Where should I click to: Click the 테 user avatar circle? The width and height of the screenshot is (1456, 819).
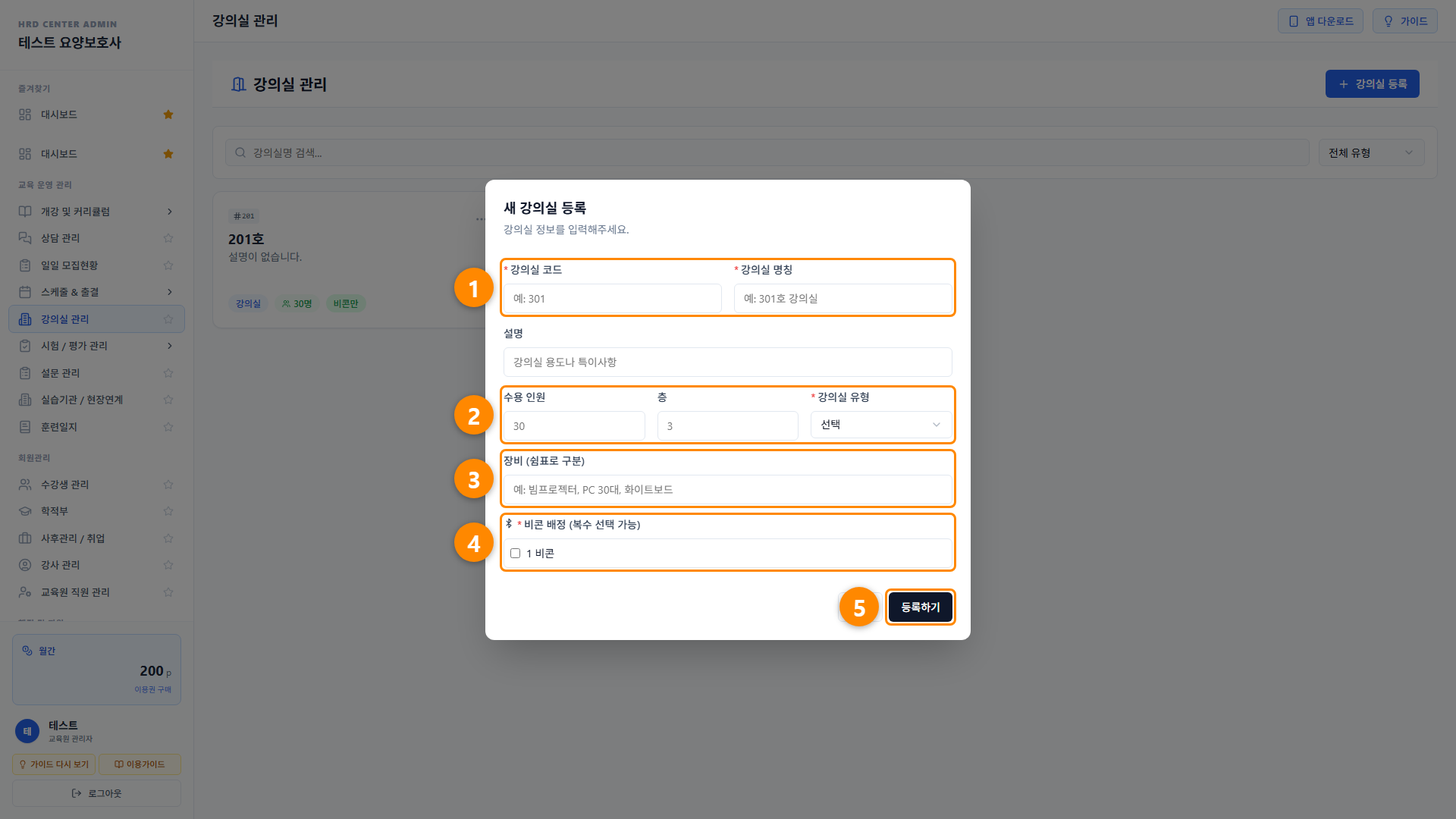click(27, 731)
